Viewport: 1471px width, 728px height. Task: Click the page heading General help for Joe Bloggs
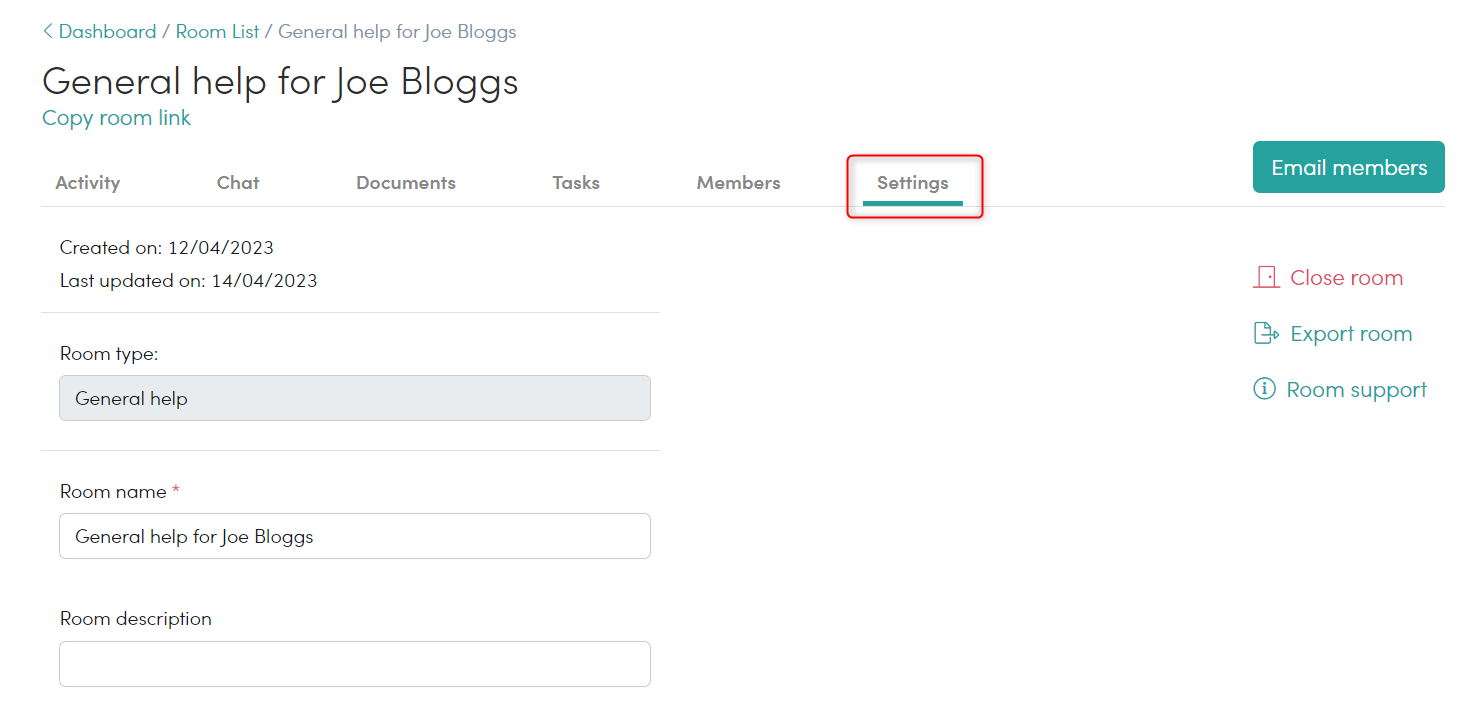[x=280, y=80]
